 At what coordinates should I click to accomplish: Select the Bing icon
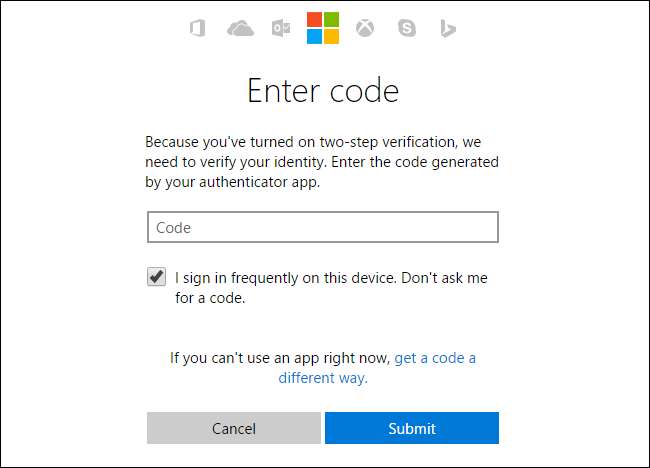[448, 29]
